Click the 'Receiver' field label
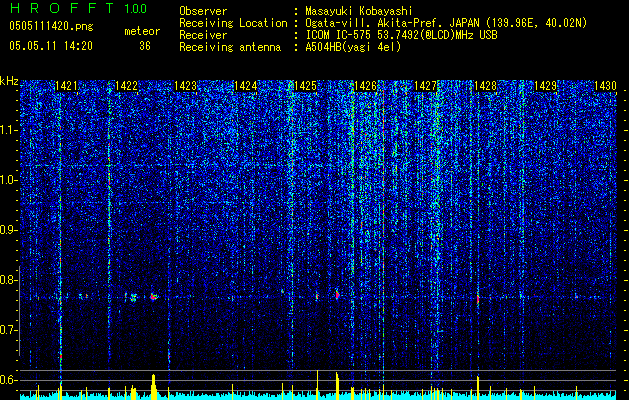629x400 pixels. (x=203, y=35)
